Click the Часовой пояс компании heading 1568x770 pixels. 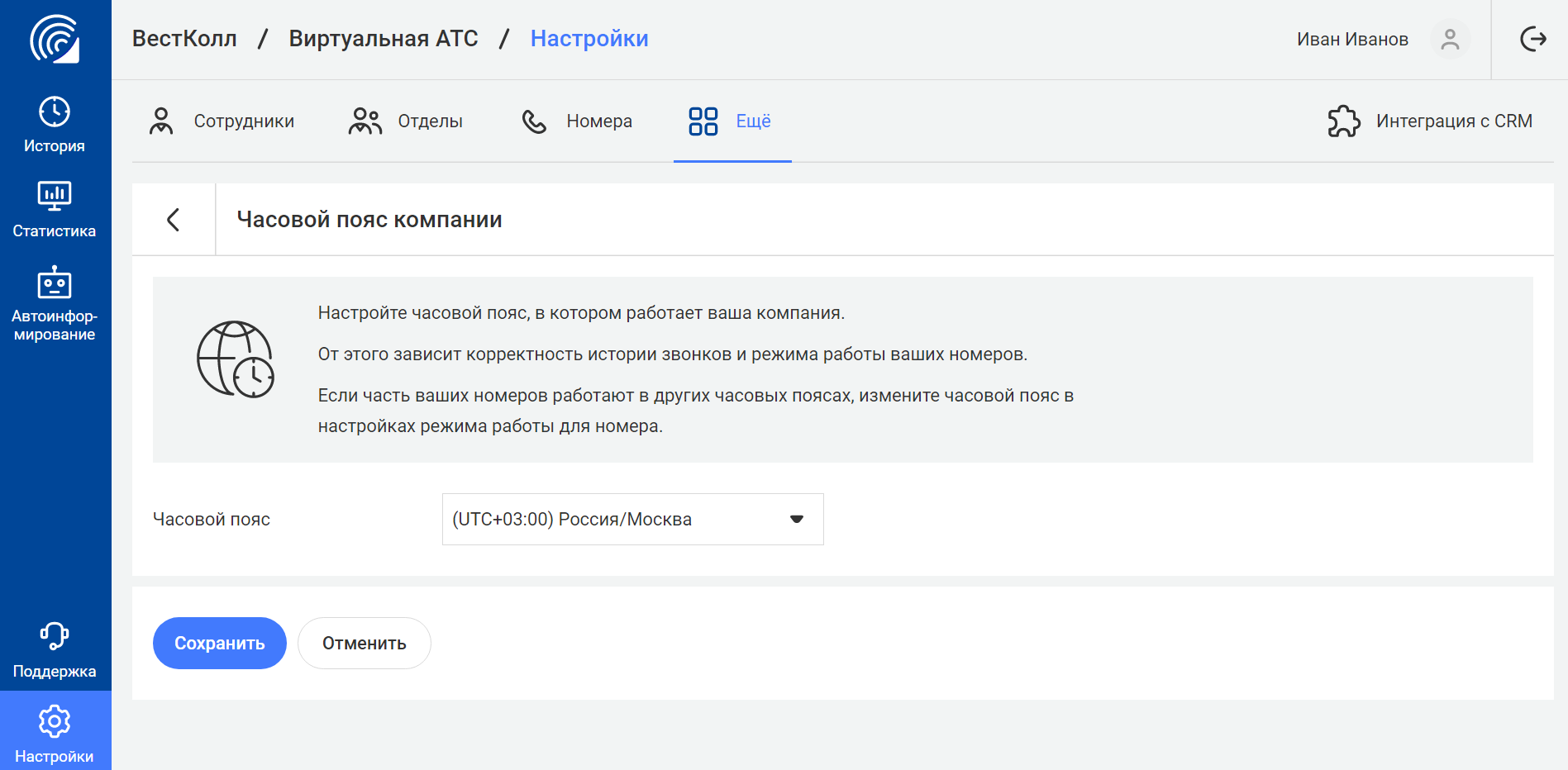[369, 220]
